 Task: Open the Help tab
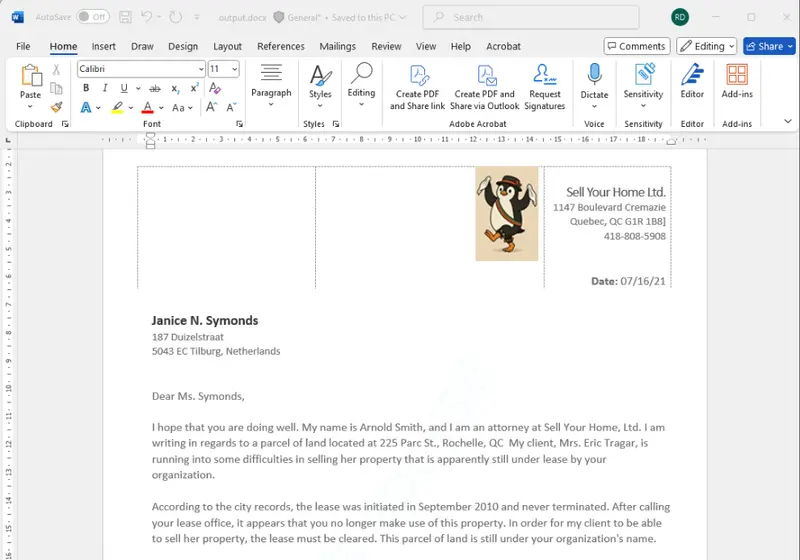pos(460,46)
